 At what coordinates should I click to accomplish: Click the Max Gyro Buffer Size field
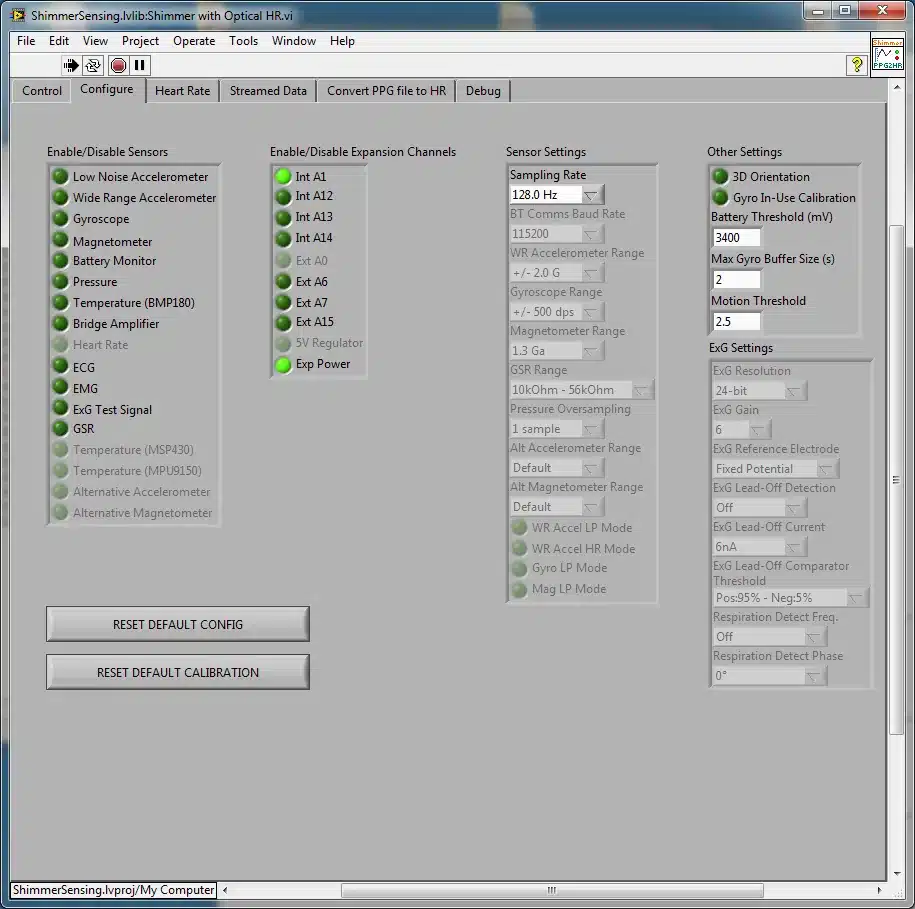pos(736,279)
